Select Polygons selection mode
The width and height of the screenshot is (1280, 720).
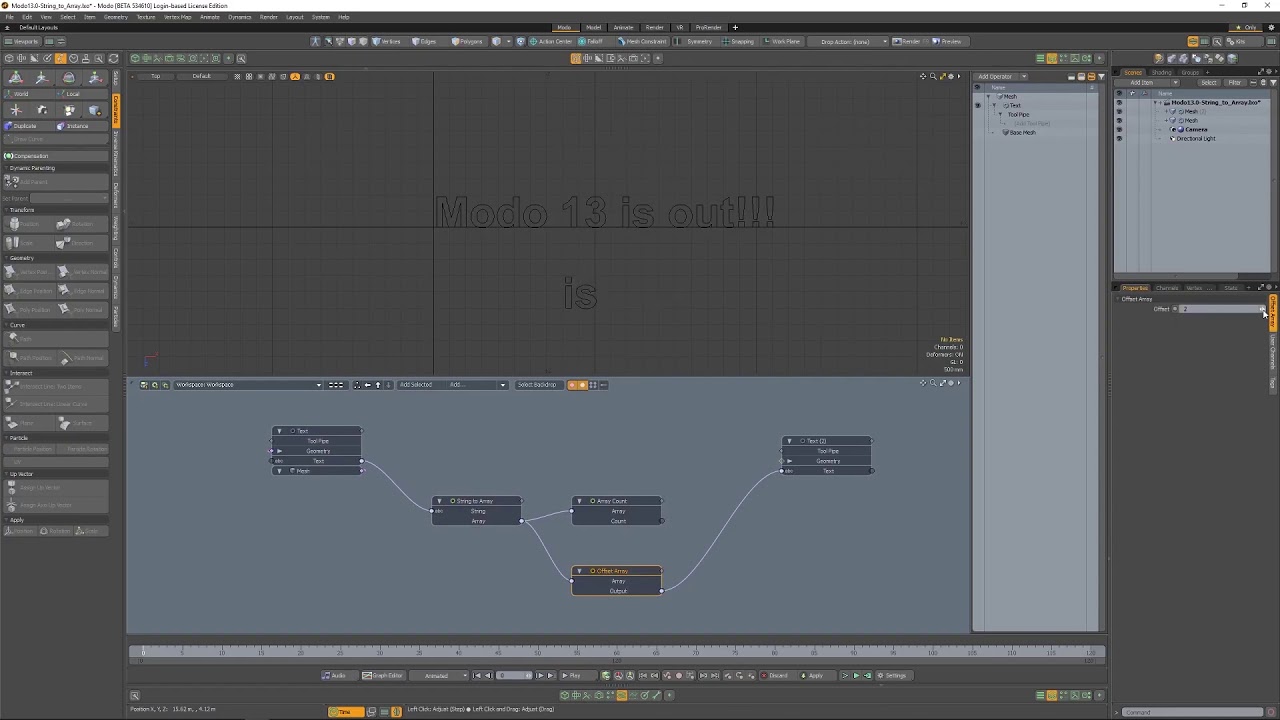click(468, 42)
